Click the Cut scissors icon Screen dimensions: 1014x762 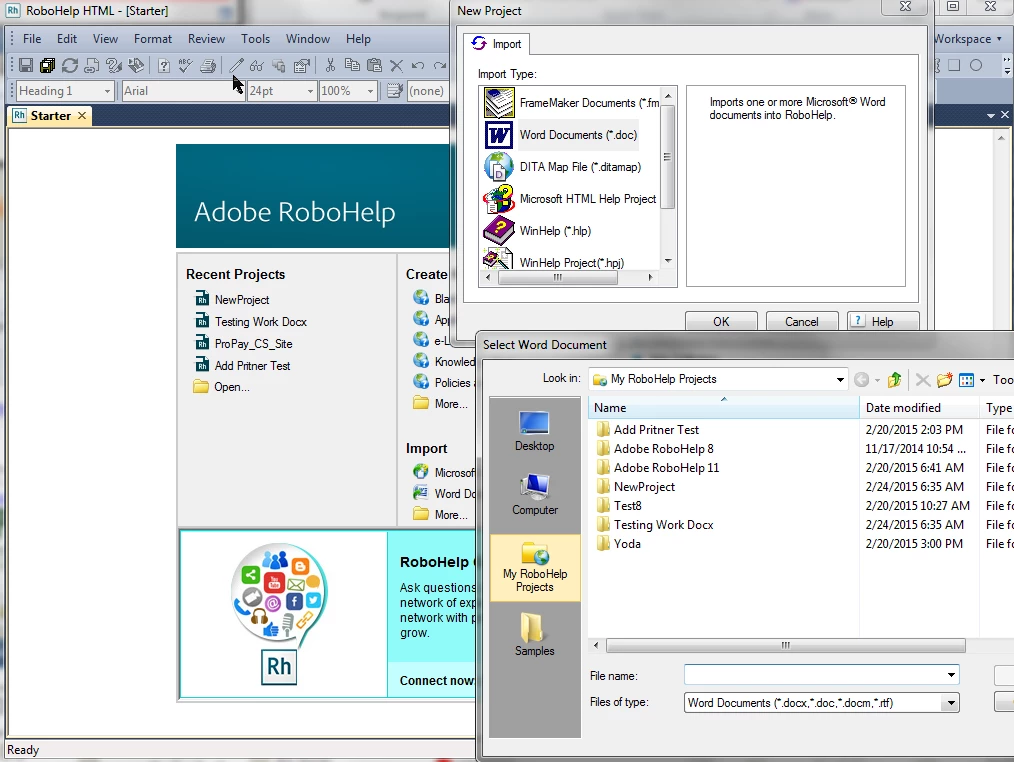tap(330, 65)
